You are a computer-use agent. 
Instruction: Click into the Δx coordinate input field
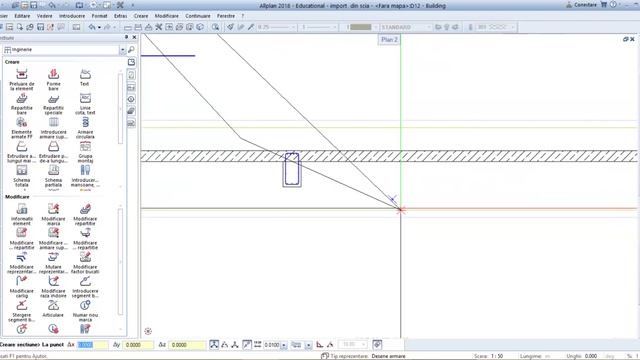(92, 345)
